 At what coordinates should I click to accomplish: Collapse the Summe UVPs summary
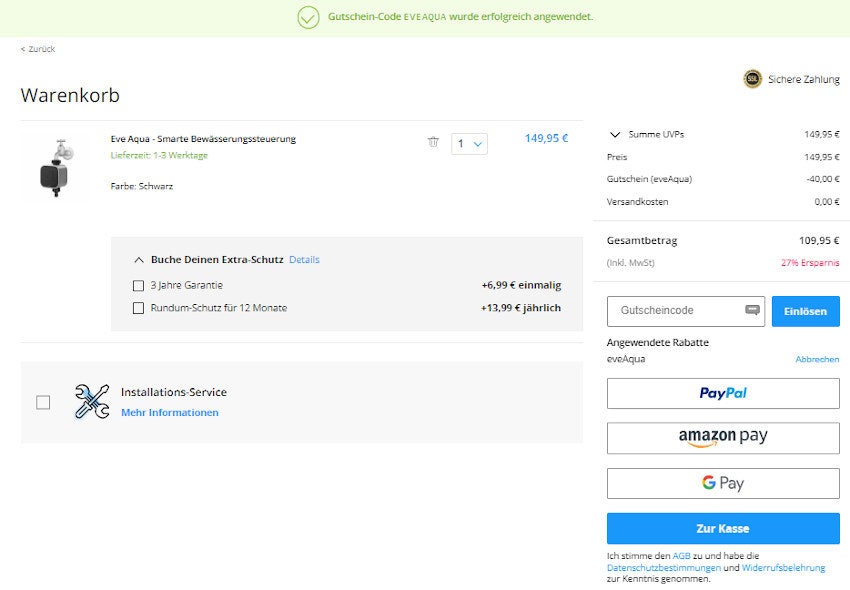[614, 134]
